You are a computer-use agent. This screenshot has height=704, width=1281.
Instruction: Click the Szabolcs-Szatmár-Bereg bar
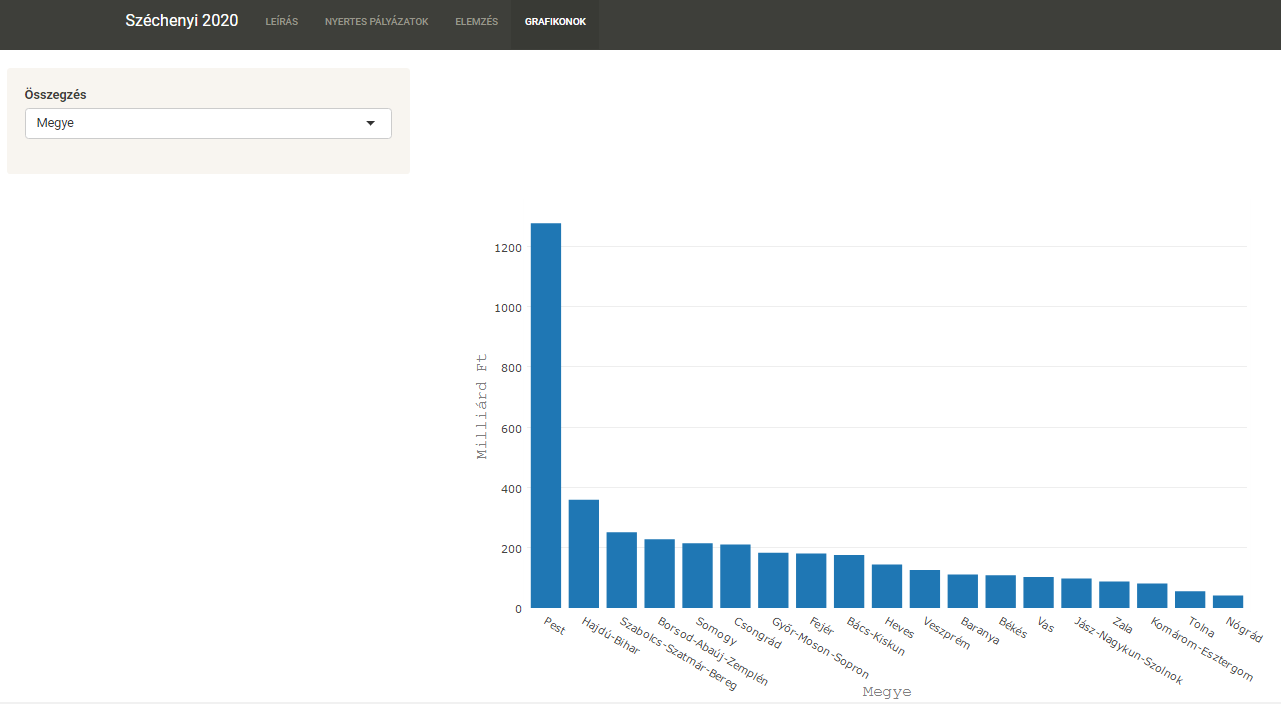(622, 570)
